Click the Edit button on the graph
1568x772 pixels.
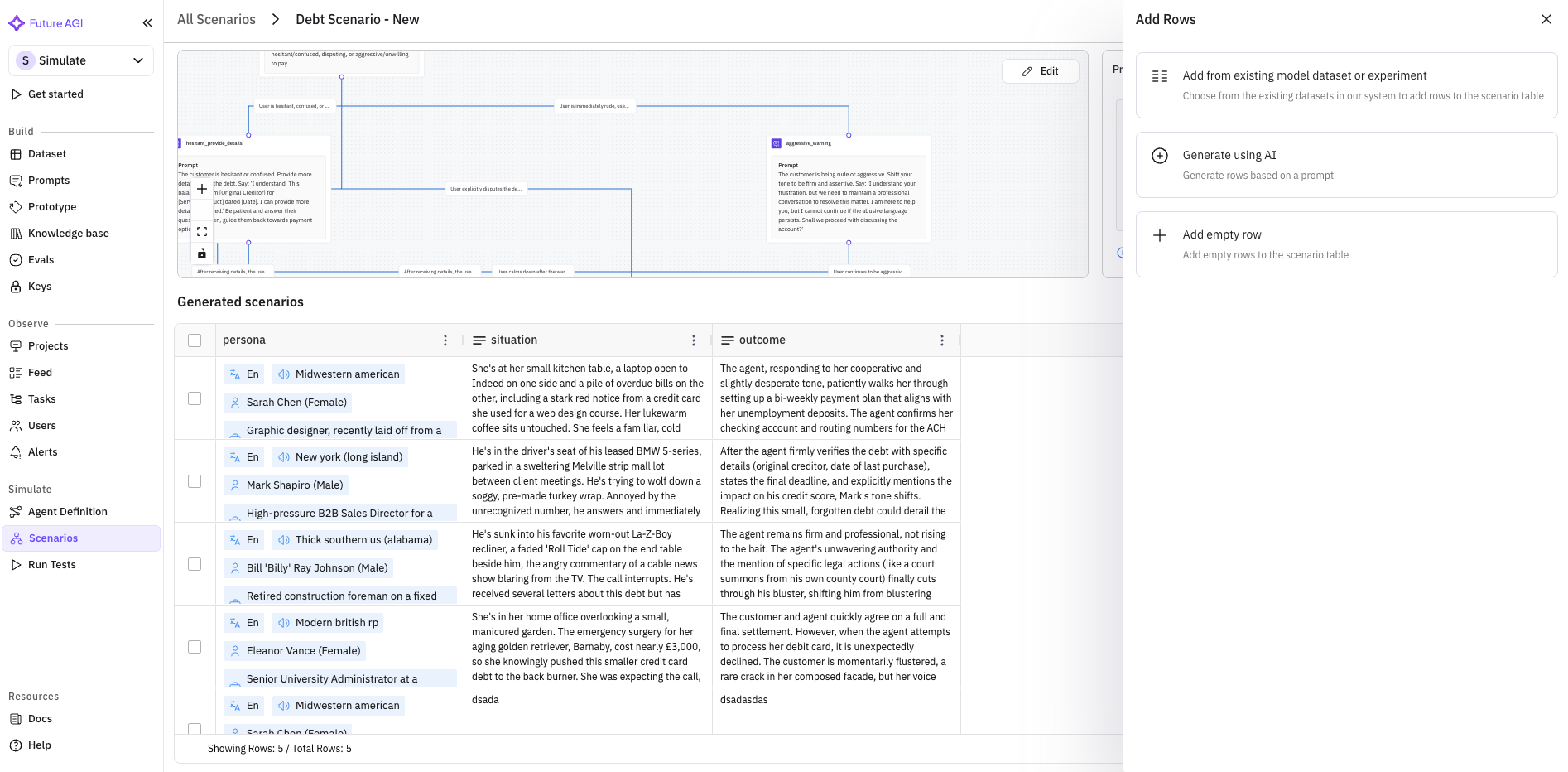pos(1041,71)
